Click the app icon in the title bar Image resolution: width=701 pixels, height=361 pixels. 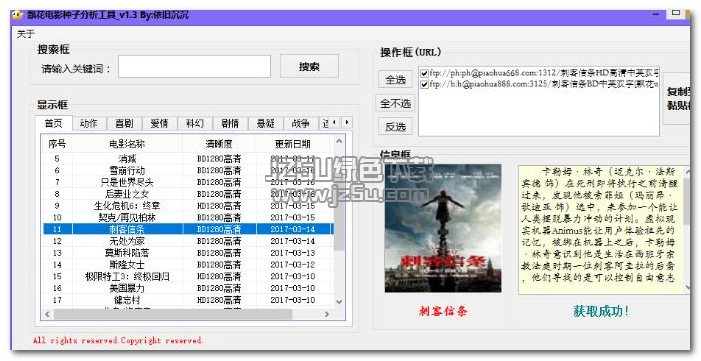click(17, 15)
